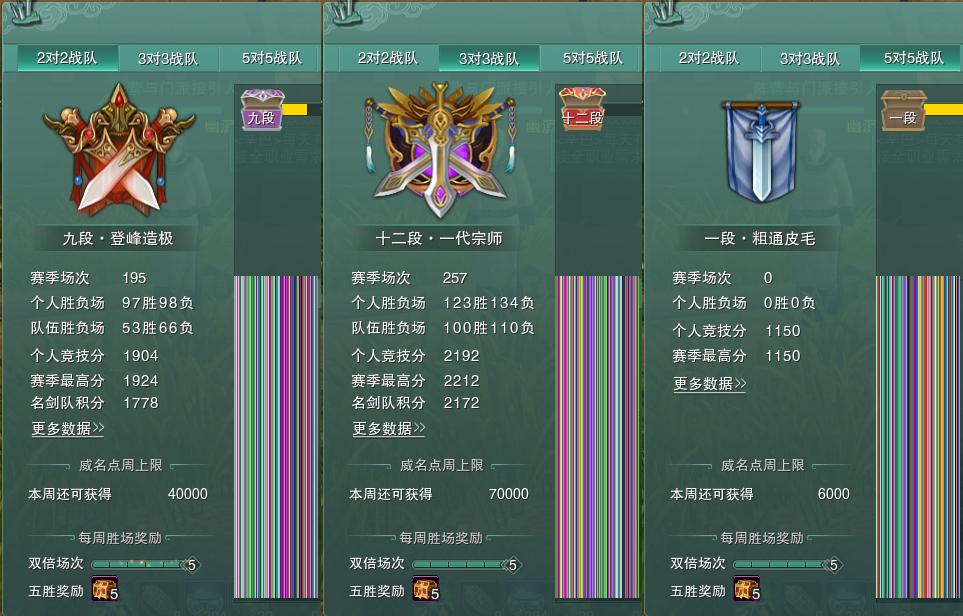The image size is (963, 616).
Task: Click the 十二段·一代宗师 rank title label
Action: [x=439, y=238]
